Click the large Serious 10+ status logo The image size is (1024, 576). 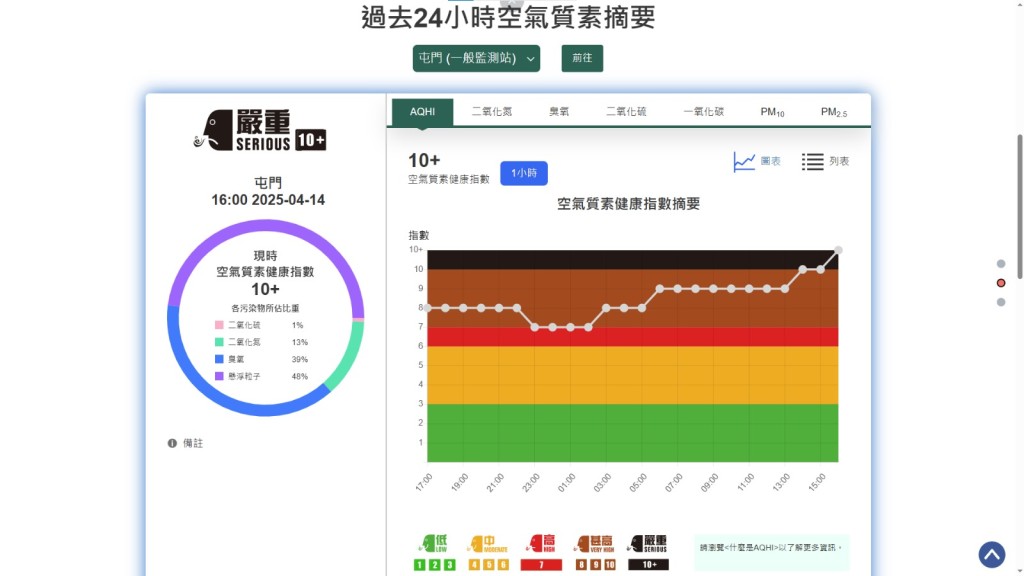point(260,130)
